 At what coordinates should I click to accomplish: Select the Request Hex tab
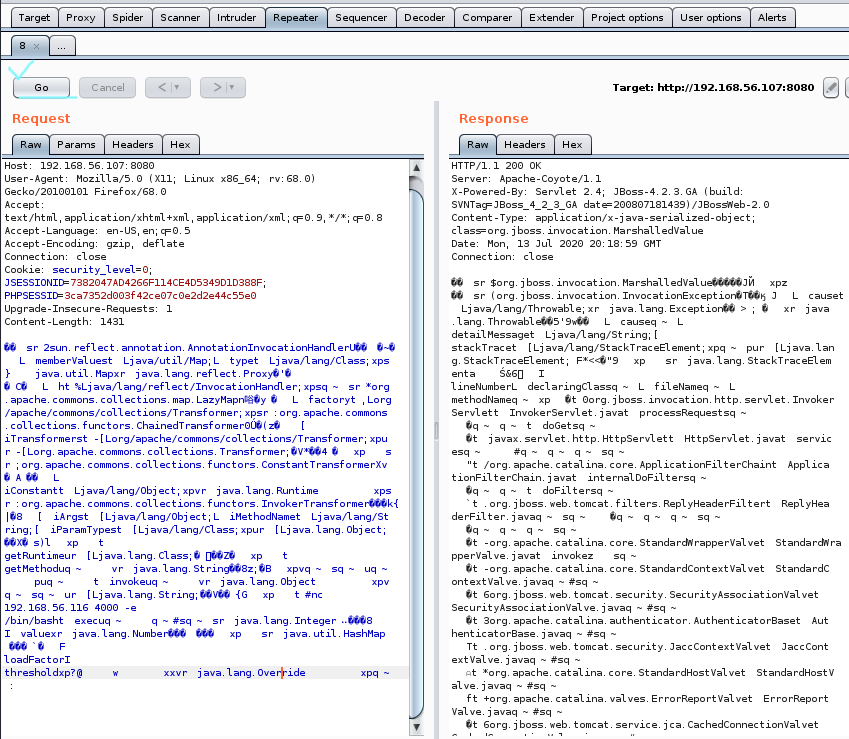180,145
